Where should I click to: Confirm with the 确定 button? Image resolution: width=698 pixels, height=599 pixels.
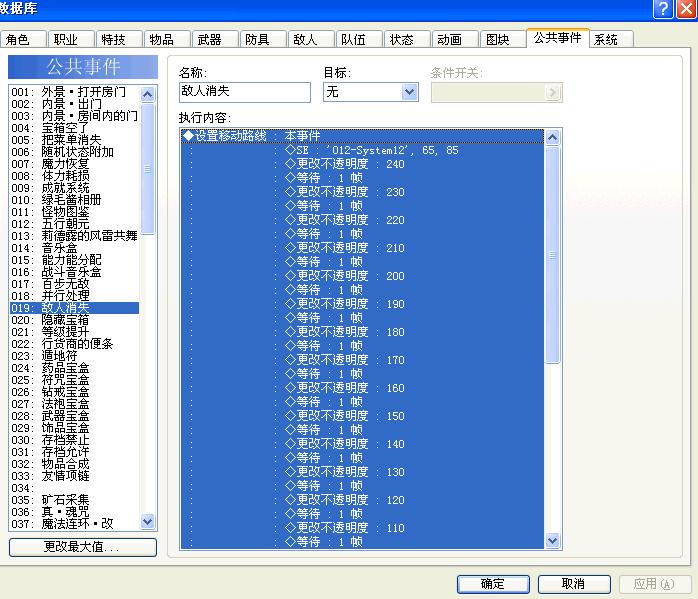pyautogui.click(x=493, y=584)
